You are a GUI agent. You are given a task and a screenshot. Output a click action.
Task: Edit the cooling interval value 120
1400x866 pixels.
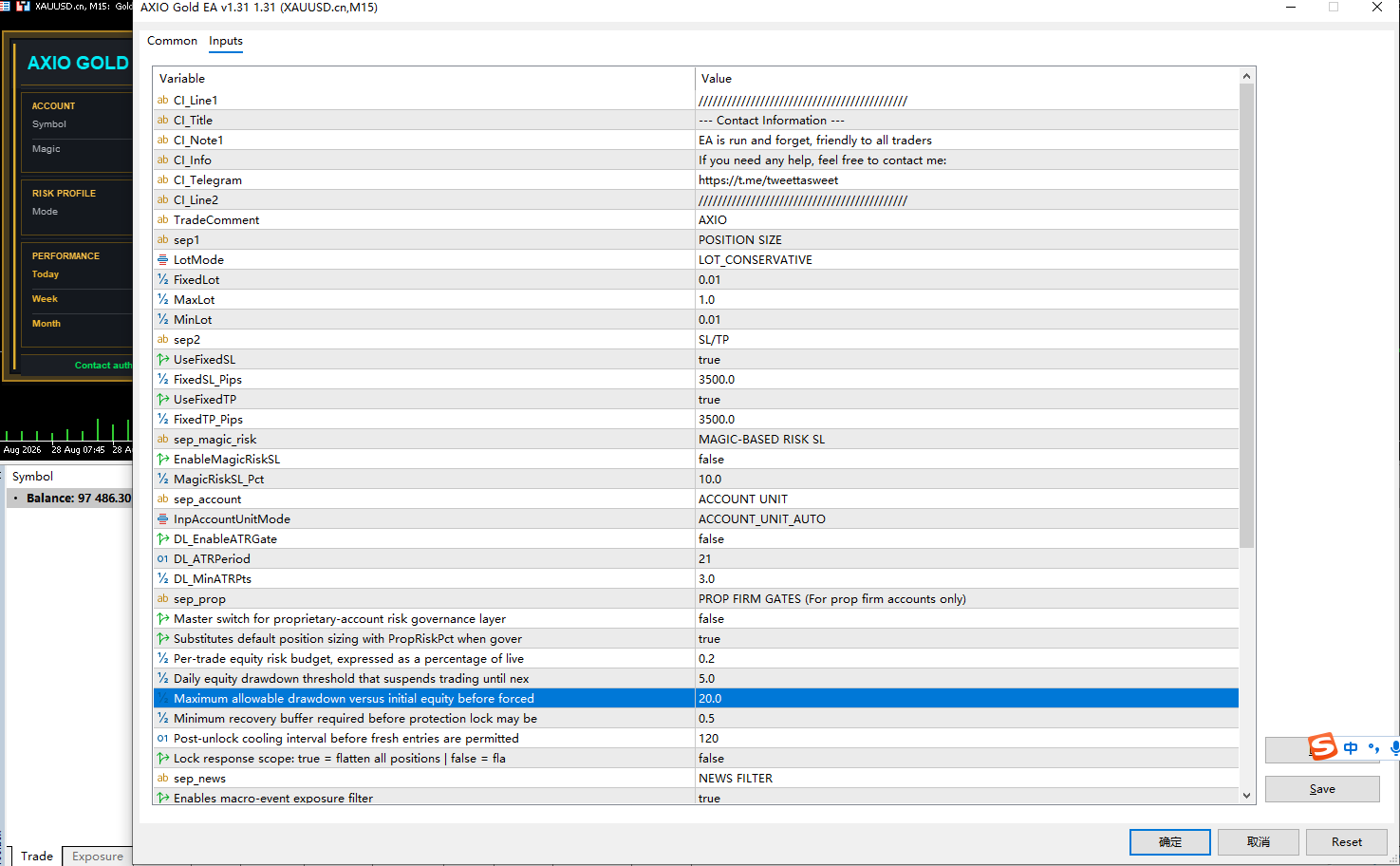click(x=966, y=738)
